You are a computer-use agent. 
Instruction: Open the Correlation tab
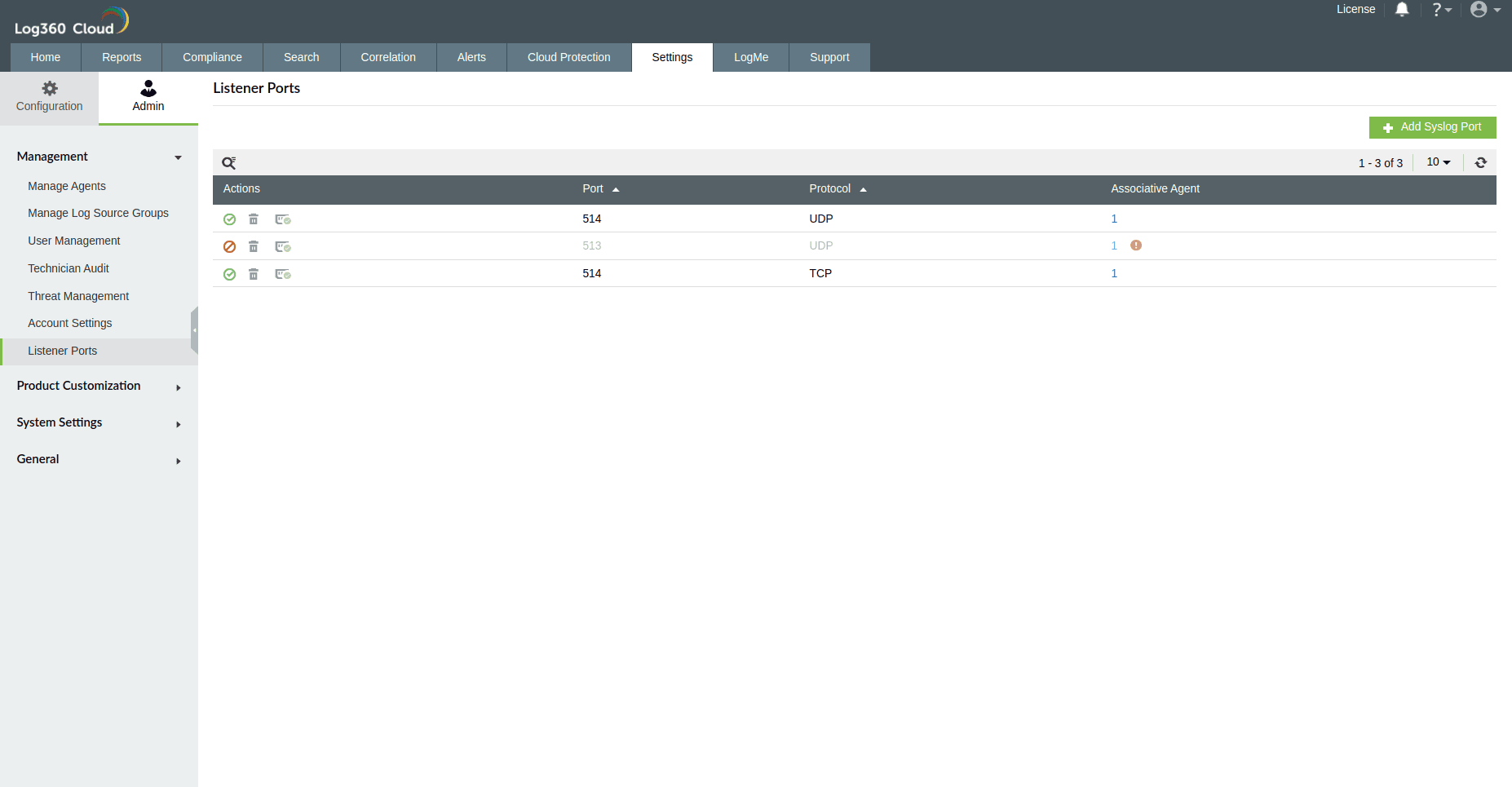point(387,57)
